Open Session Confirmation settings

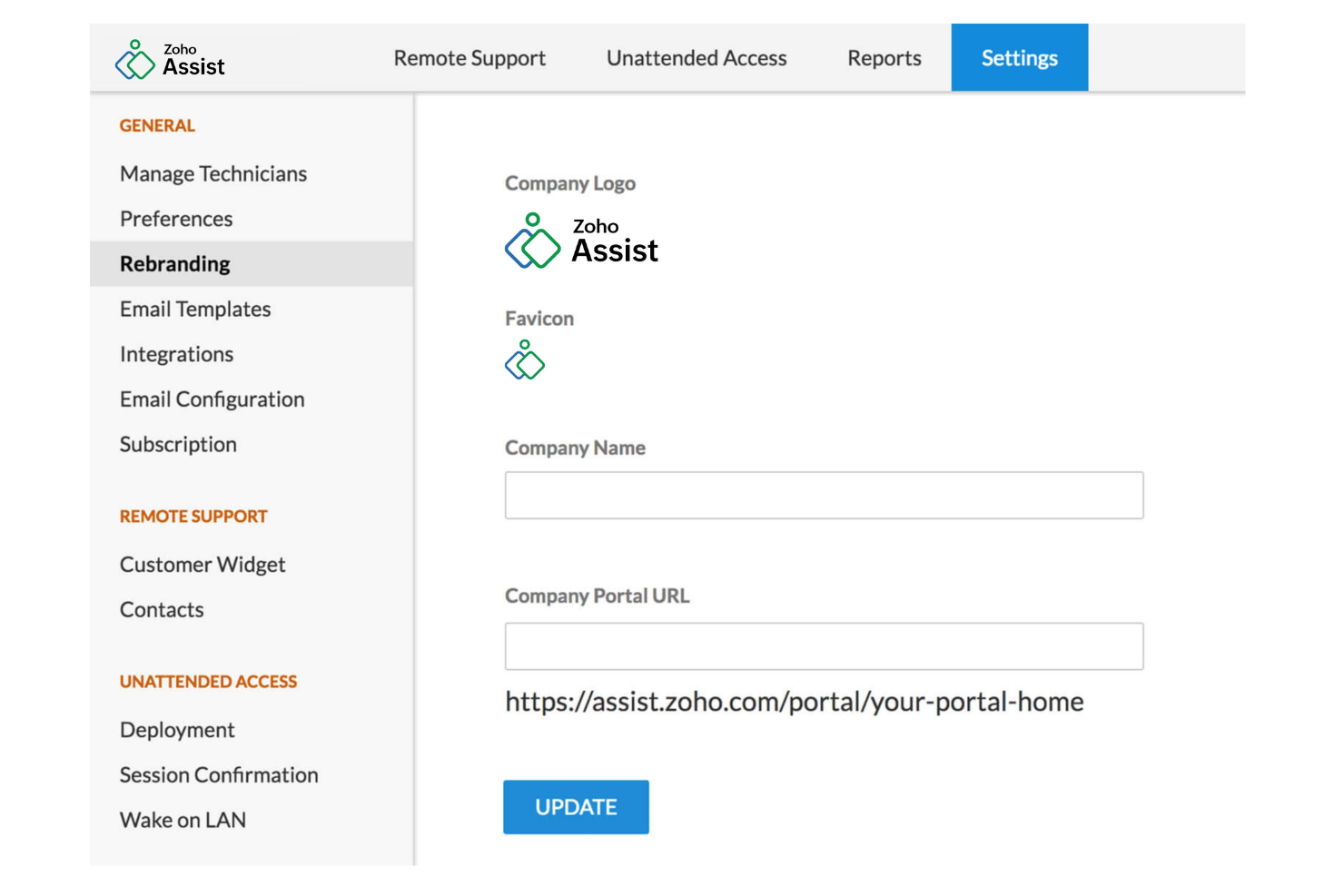pos(219,775)
